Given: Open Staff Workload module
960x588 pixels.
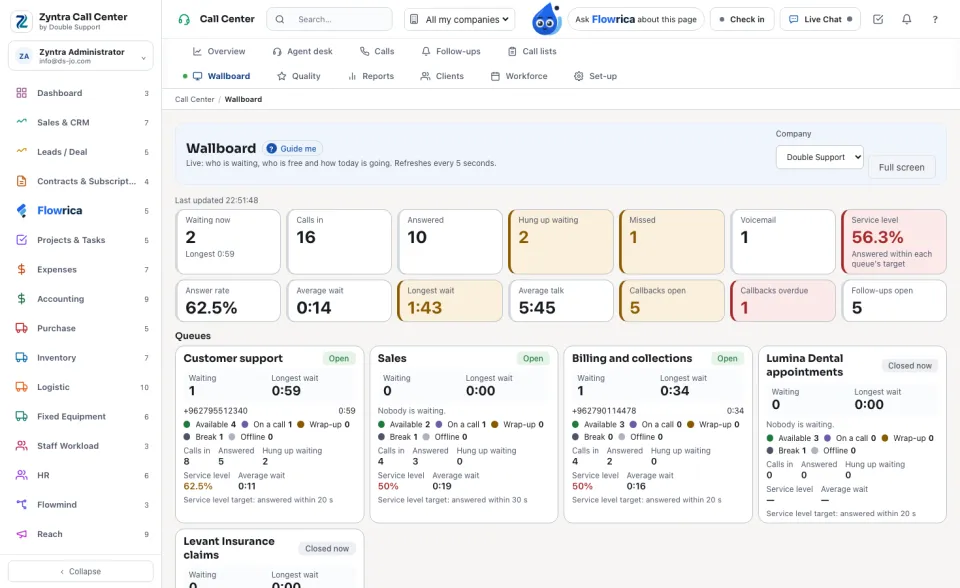Looking at the screenshot, I should pos(81,446).
